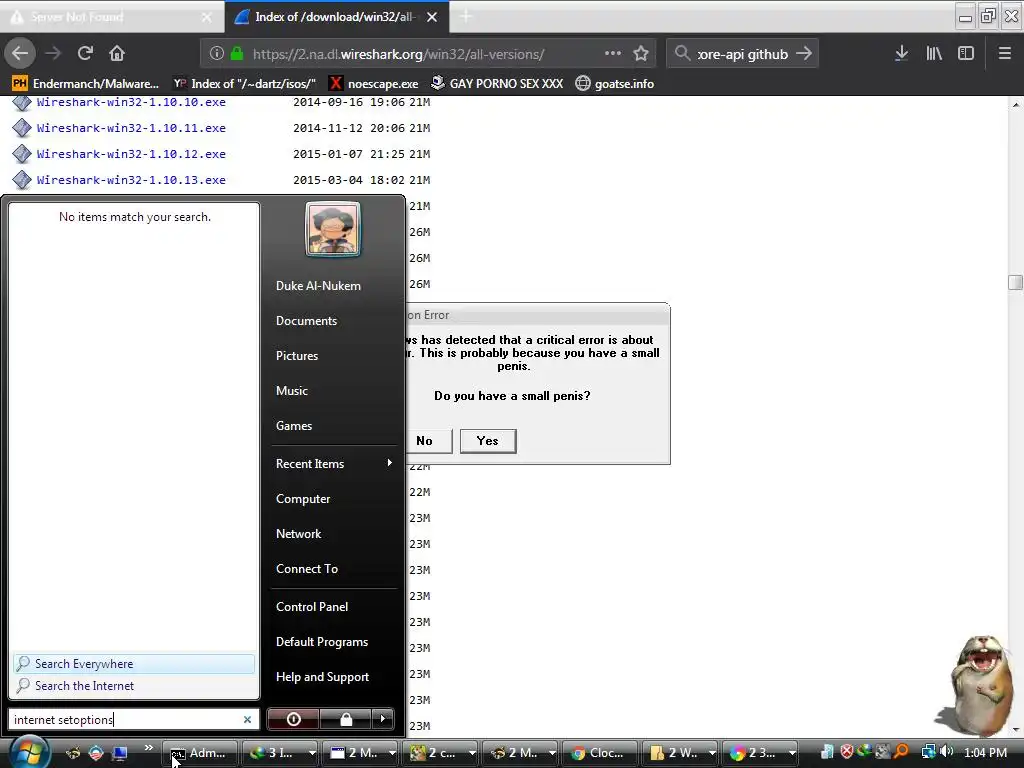Open Music from Start menu
This screenshot has width=1024, height=768.
(292, 391)
